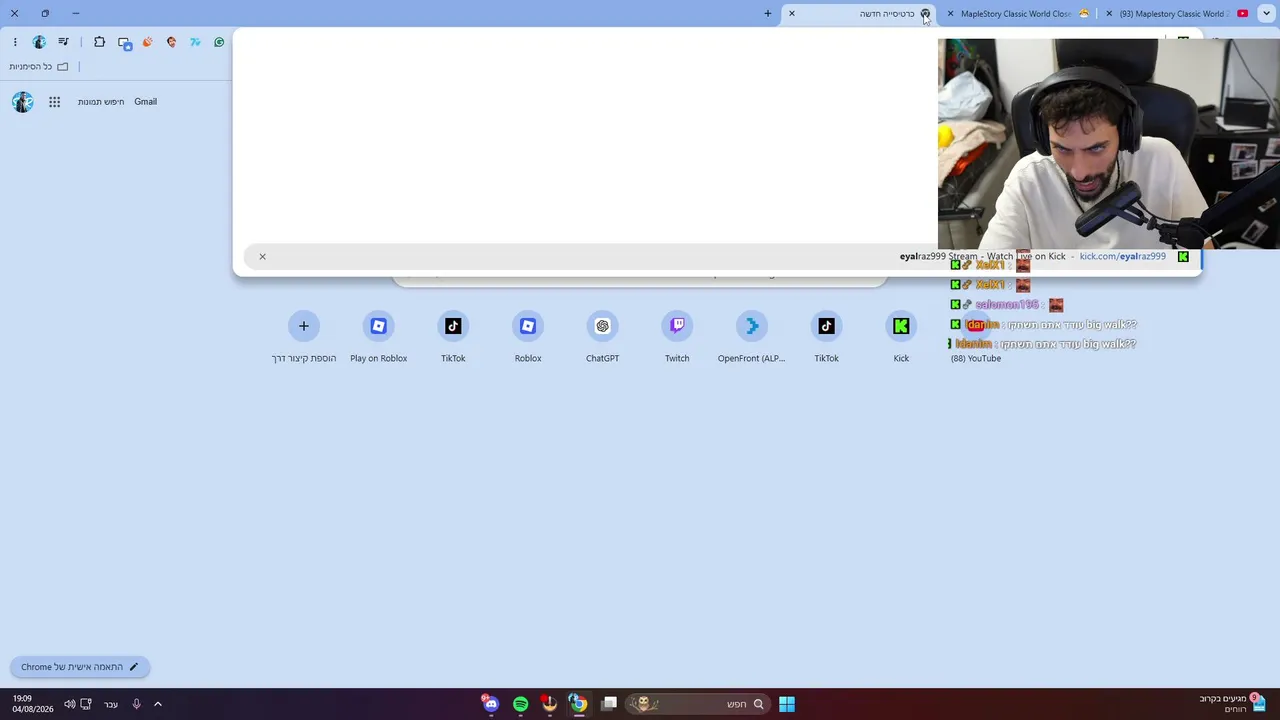Open the tab search dropdown arrow
Image resolution: width=1280 pixels, height=720 pixels.
pyautogui.click(x=1268, y=13)
